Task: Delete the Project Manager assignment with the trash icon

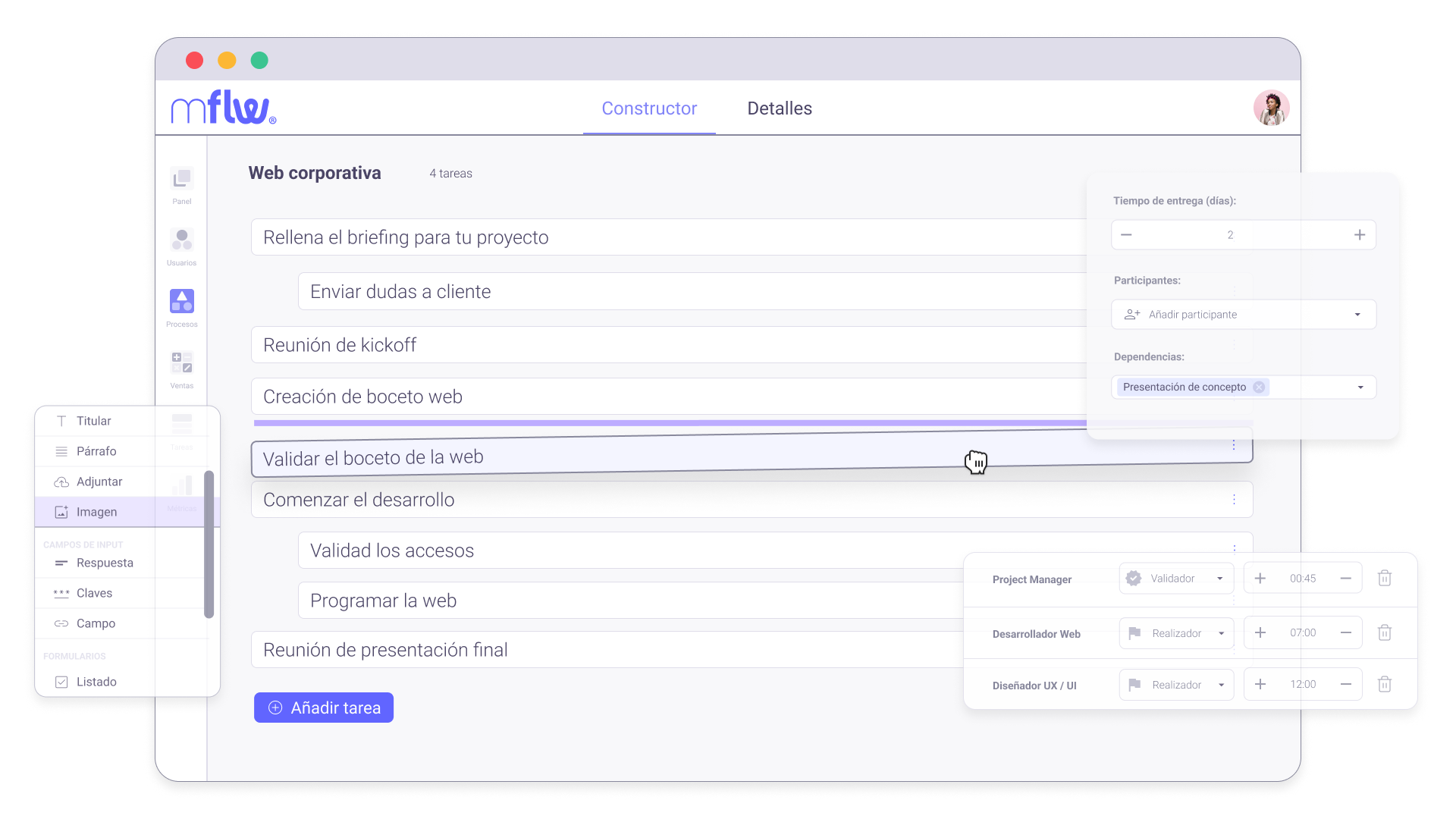Action: point(1385,577)
